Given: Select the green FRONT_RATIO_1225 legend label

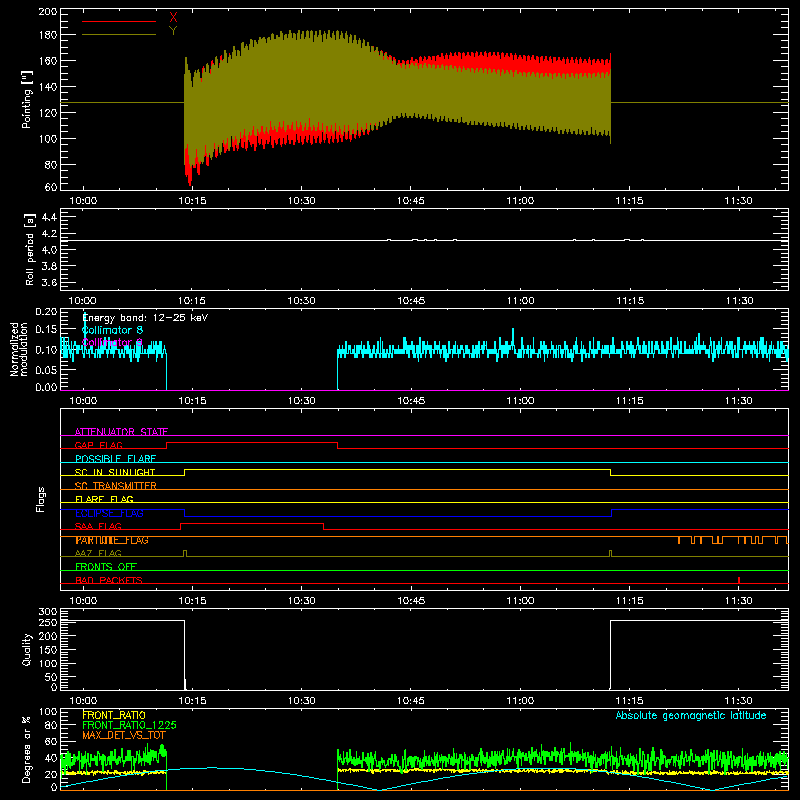Looking at the screenshot, I should pos(130,725).
